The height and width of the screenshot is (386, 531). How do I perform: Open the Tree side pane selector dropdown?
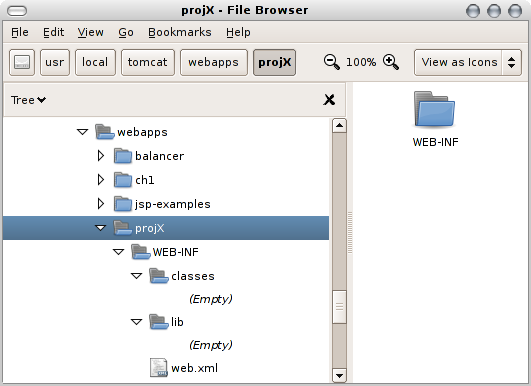[28, 100]
